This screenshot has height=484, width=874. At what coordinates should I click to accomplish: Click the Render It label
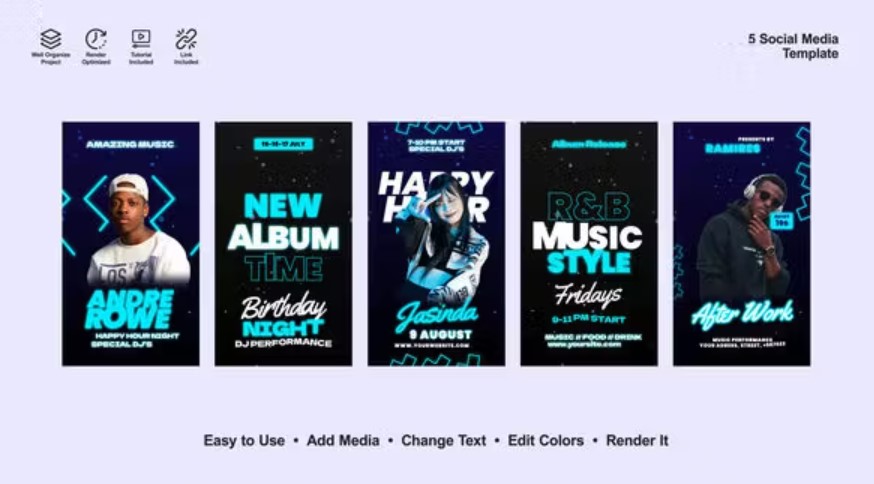(637, 441)
